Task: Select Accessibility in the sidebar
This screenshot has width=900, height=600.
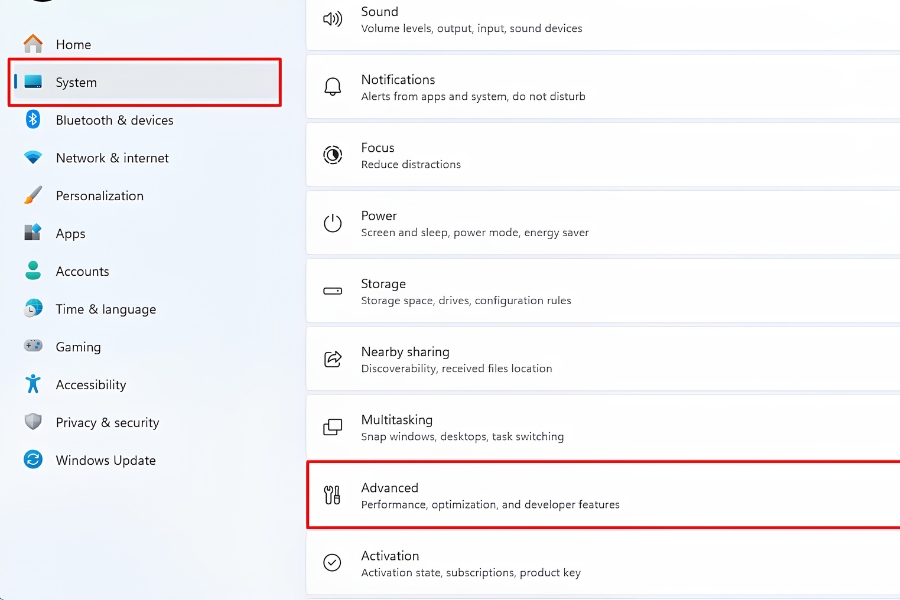Action: (145, 385)
